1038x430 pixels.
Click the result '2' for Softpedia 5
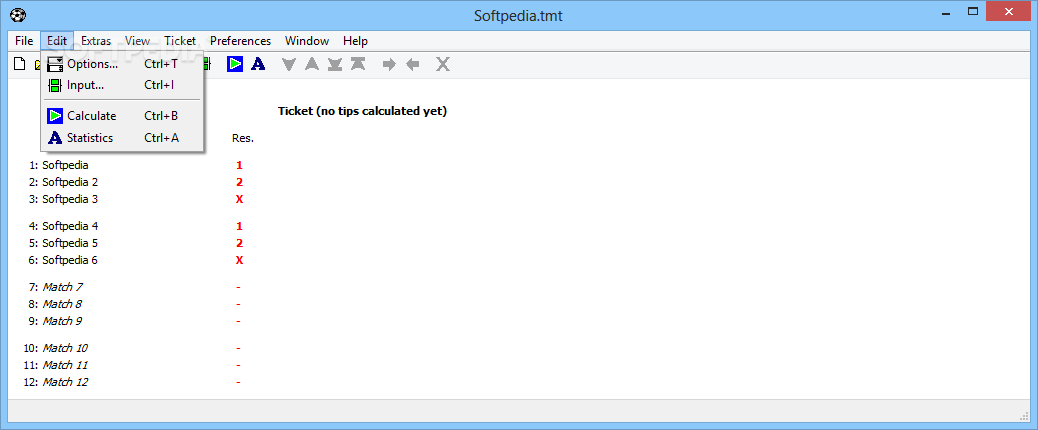[x=239, y=243]
